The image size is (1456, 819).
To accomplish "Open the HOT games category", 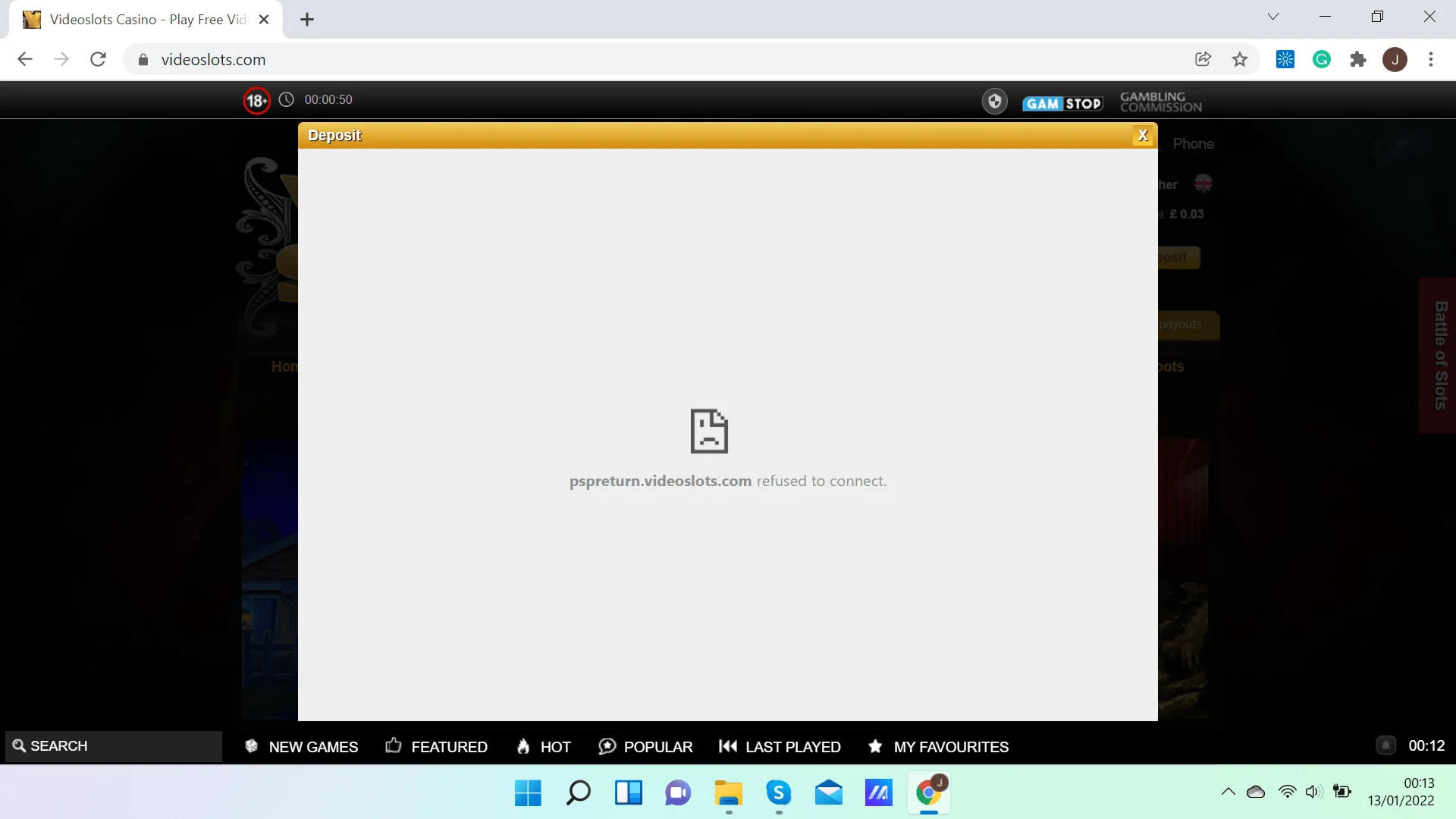I will point(543,747).
